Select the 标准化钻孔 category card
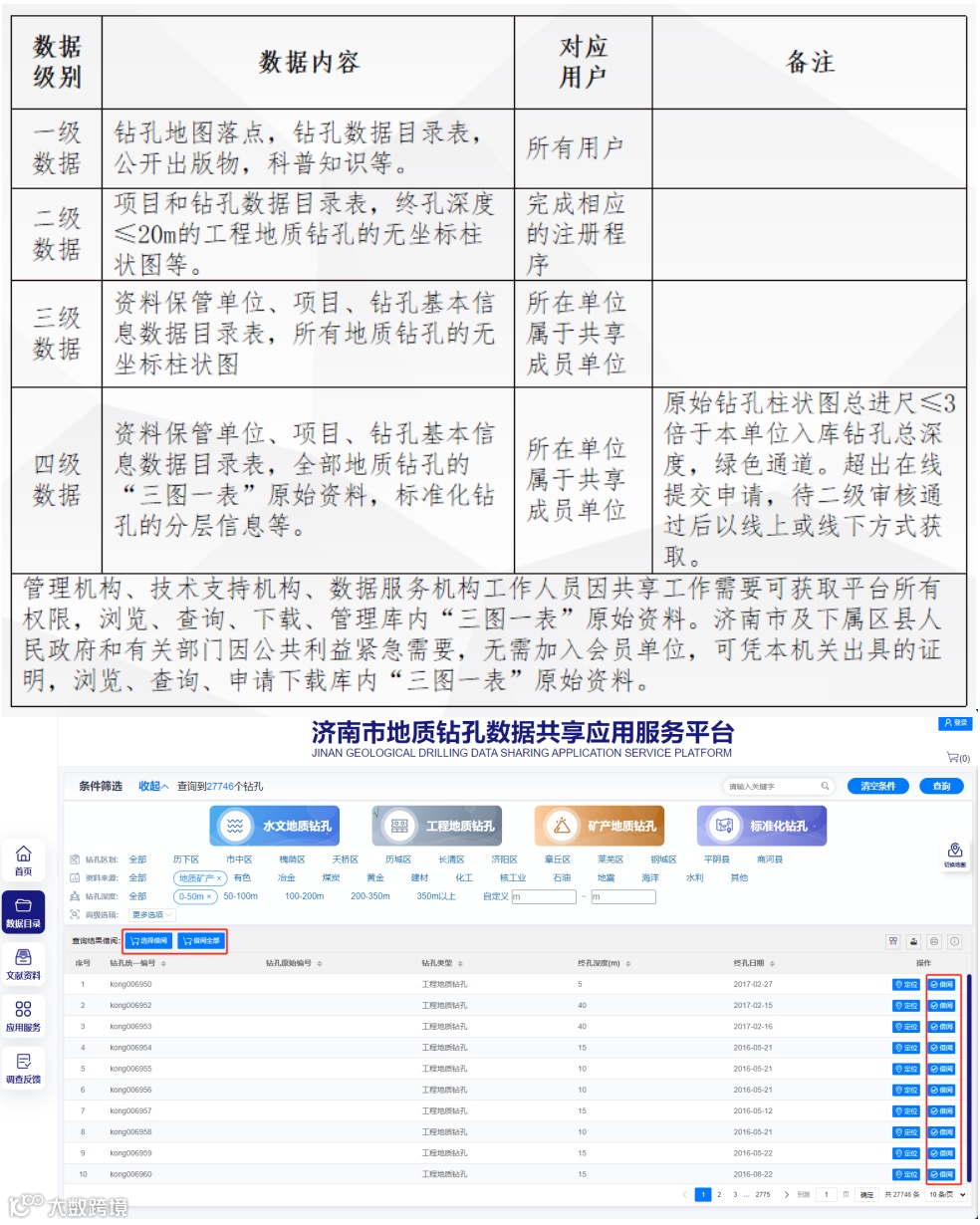 (761, 826)
